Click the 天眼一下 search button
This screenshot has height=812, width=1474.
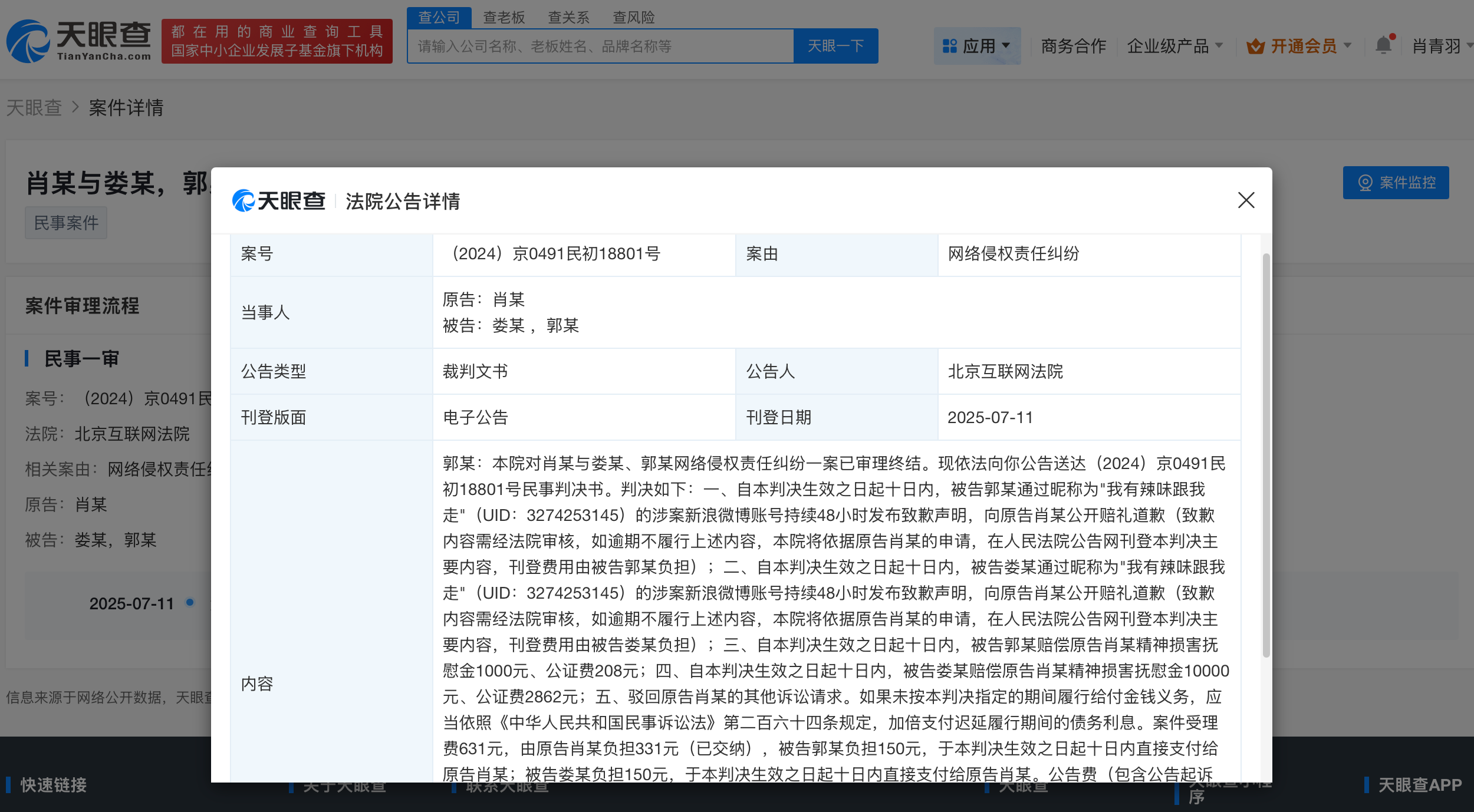tap(836, 45)
